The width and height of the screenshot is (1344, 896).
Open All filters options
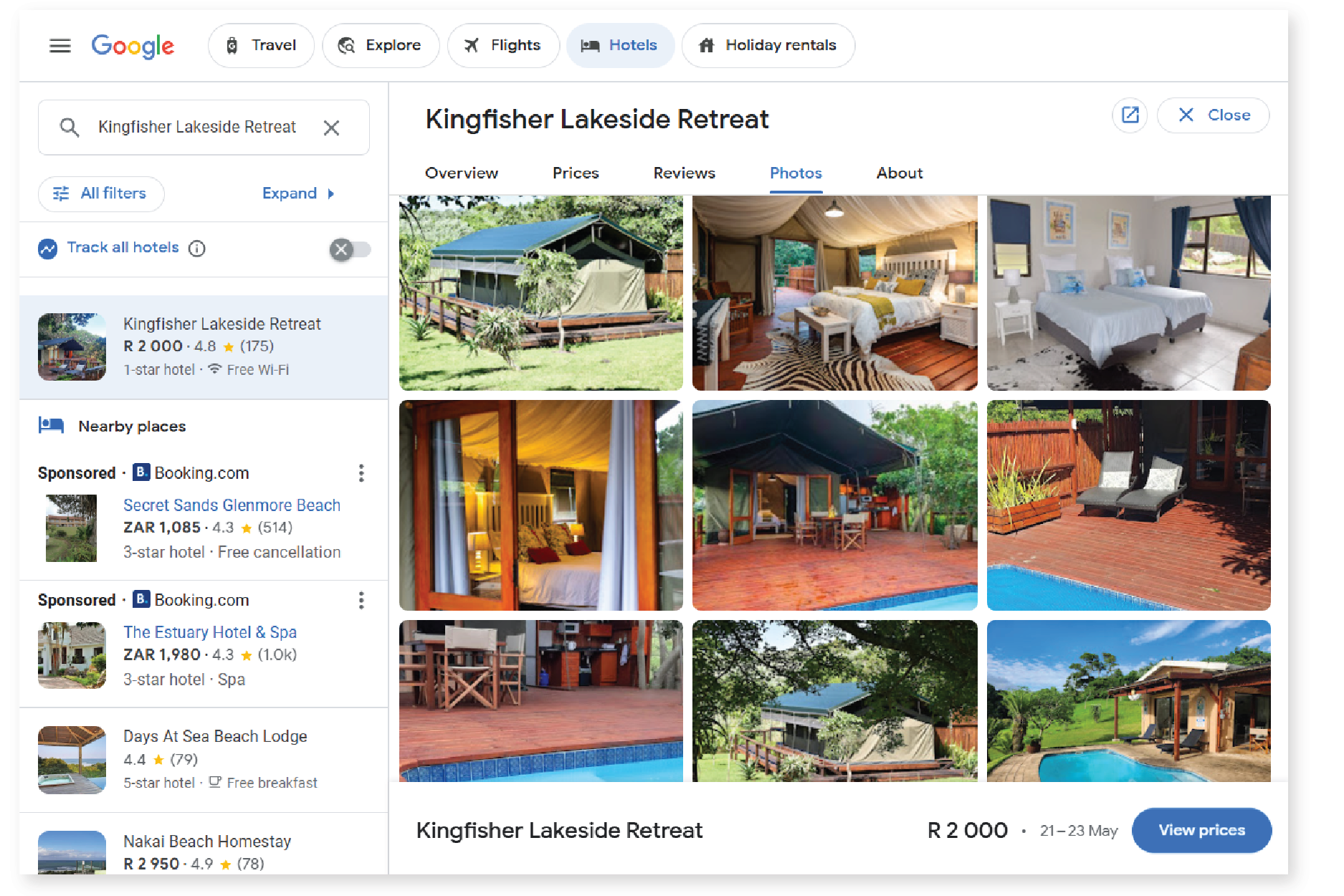click(x=101, y=194)
